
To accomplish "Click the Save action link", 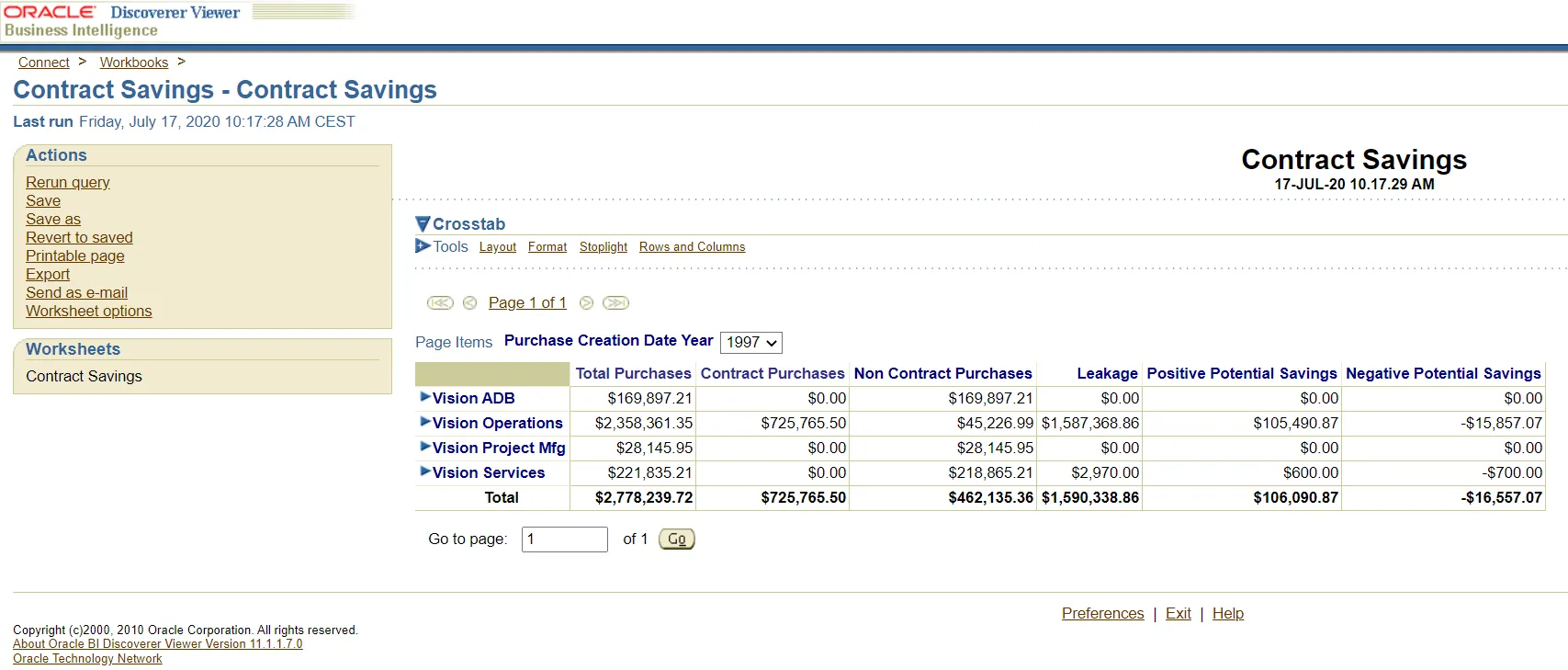I will (43, 200).
